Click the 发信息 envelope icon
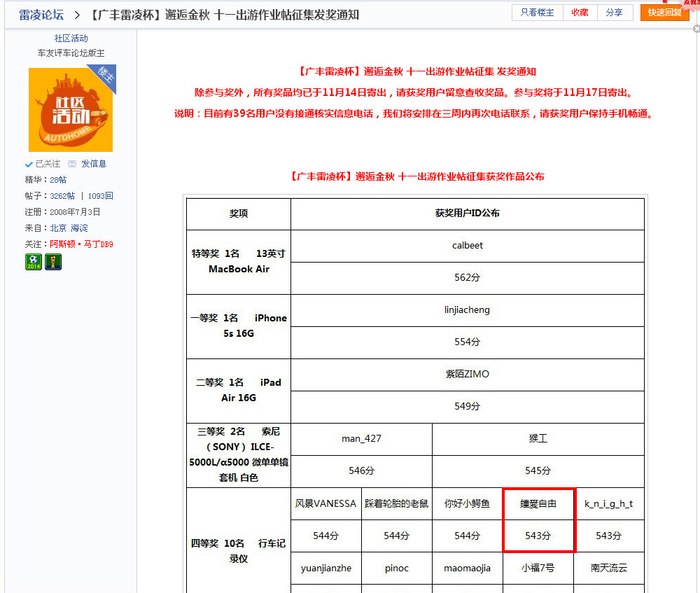The height and width of the screenshot is (593, 700). pos(72,164)
